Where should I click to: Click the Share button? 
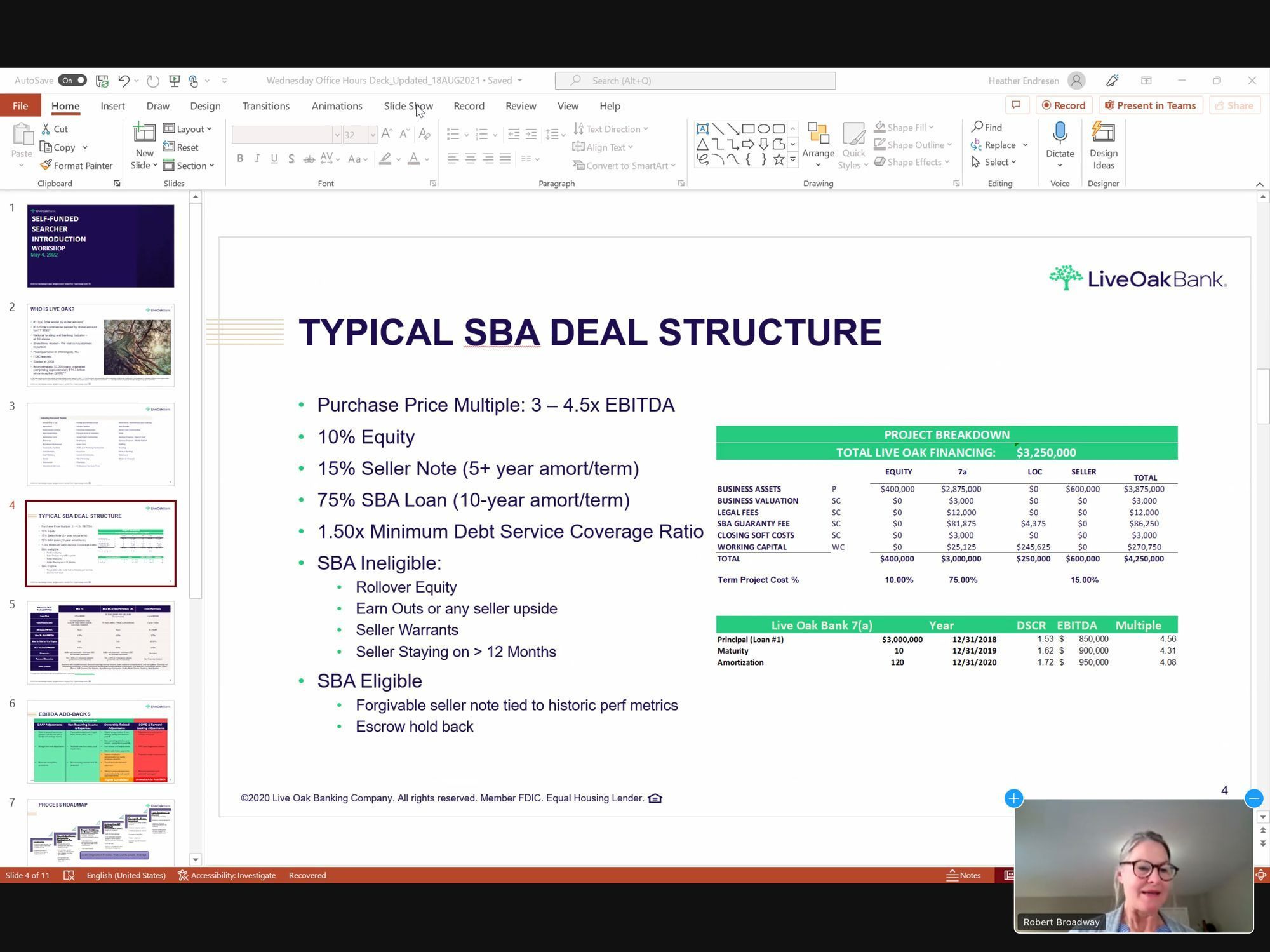tap(1234, 105)
